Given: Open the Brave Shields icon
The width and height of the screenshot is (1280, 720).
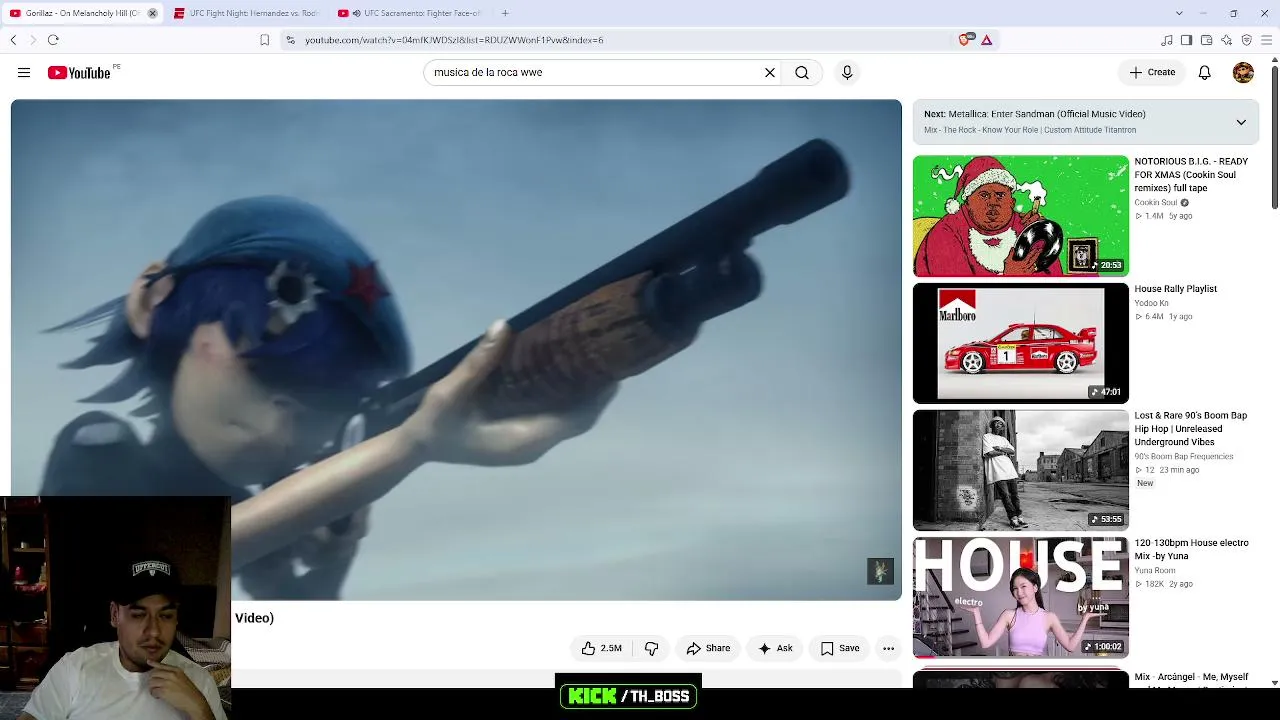Looking at the screenshot, I should [964, 40].
